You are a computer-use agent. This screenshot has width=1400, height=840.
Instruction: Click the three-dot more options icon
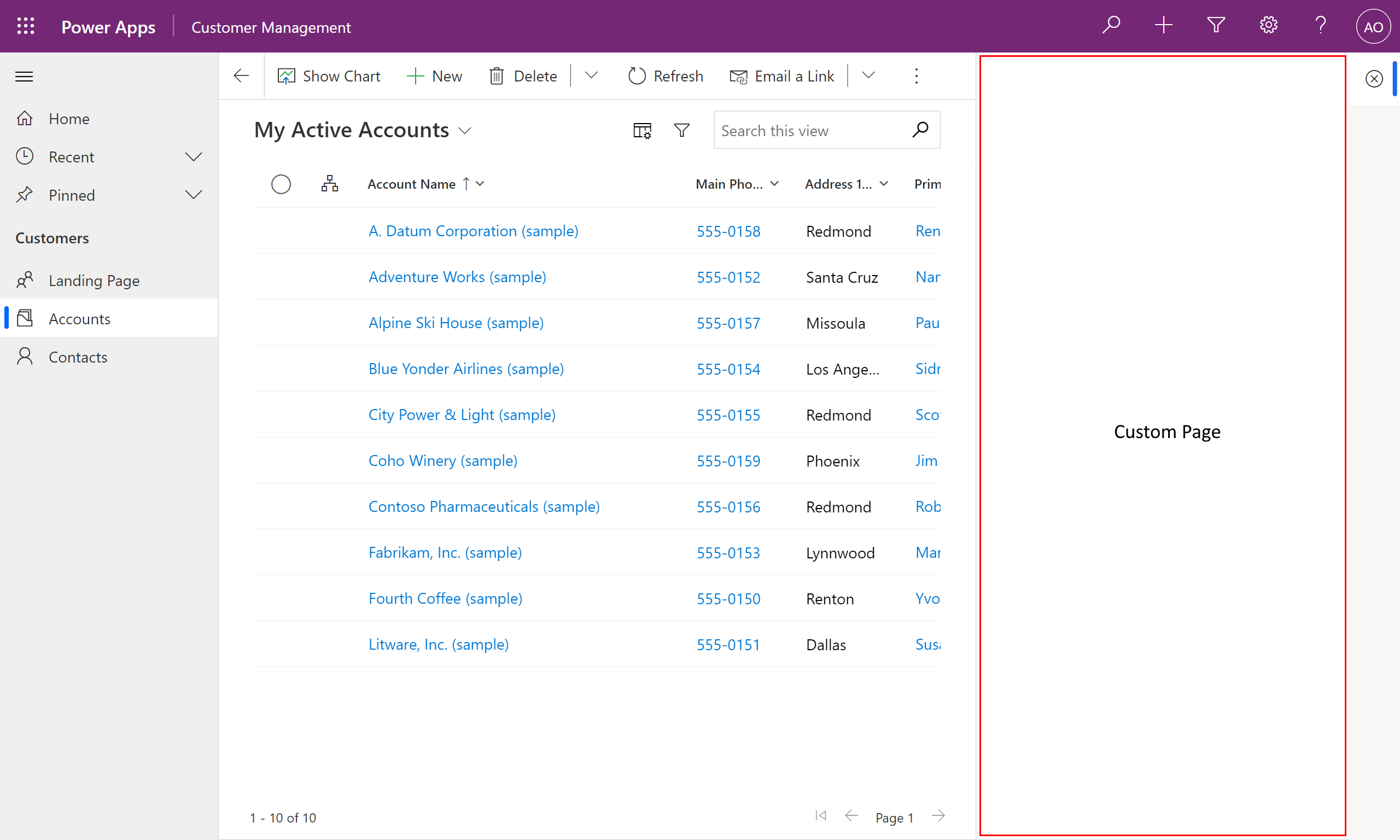[x=916, y=75]
